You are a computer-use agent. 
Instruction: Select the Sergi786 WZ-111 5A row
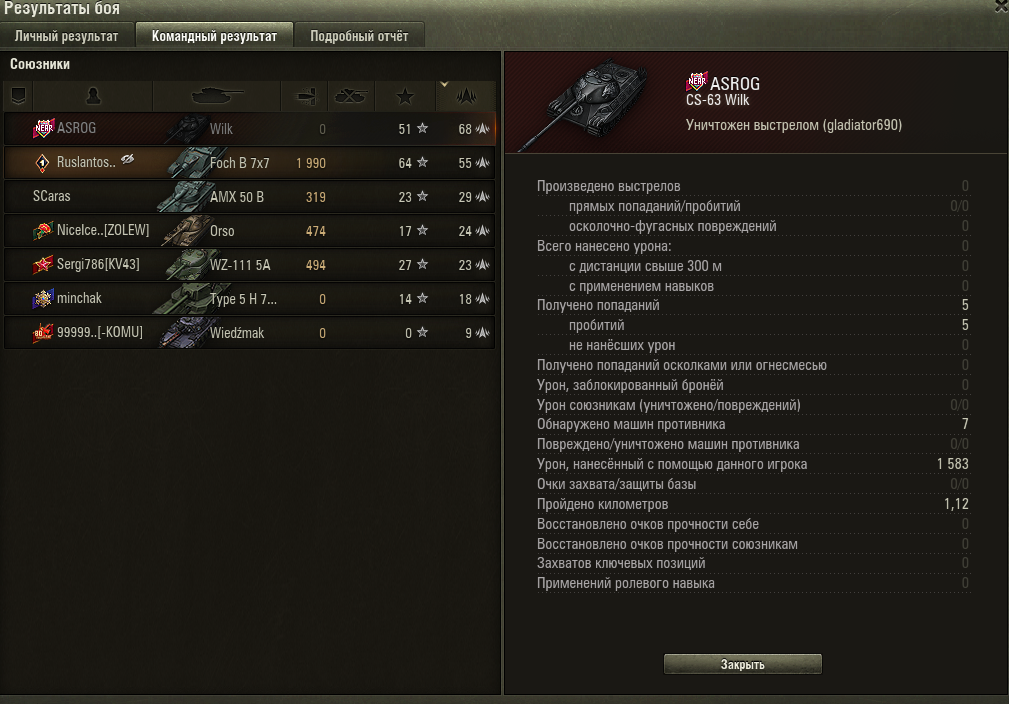pyautogui.click(x=250, y=265)
